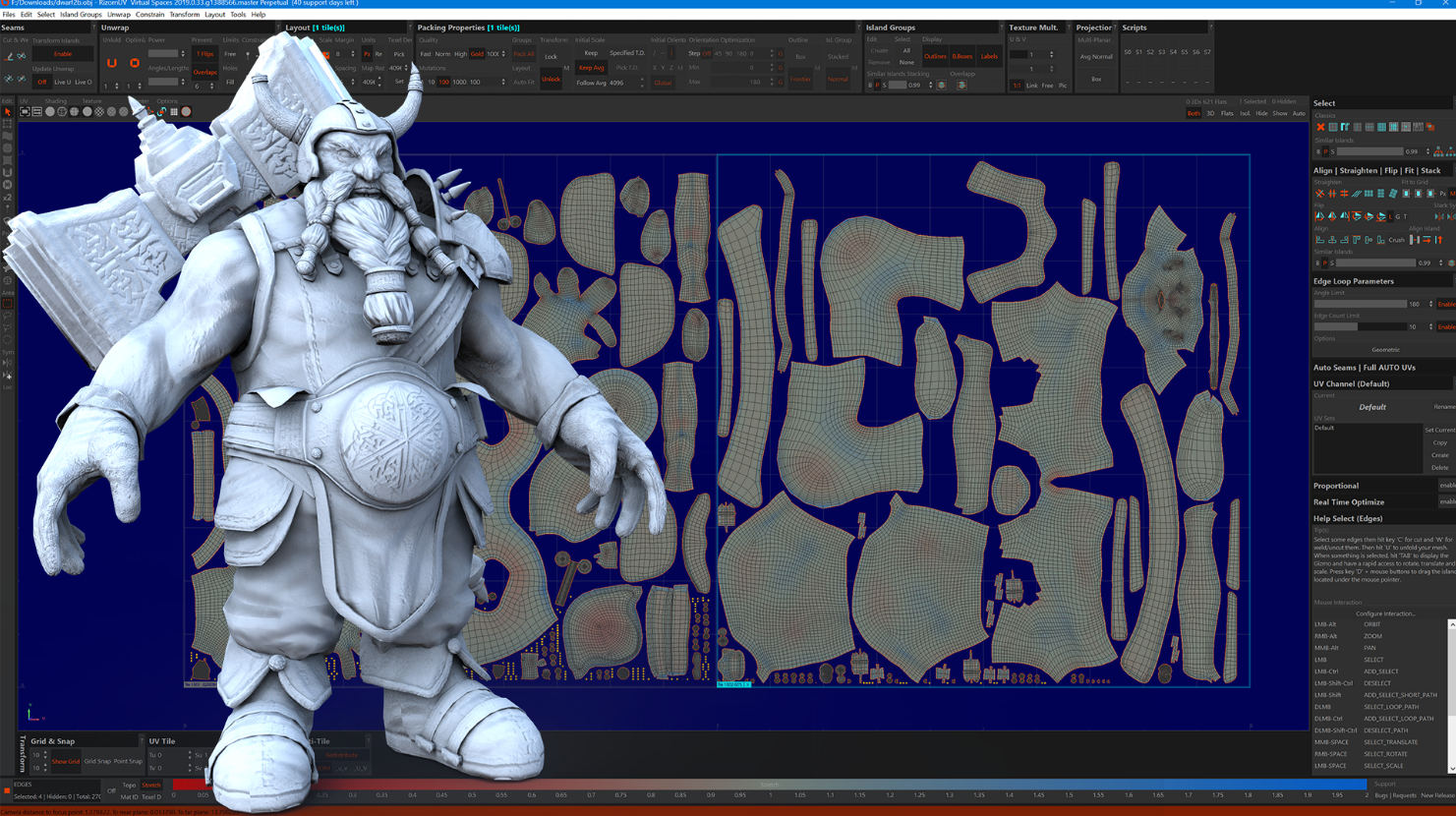
Task: Toggle Outlines display in Island Groups
Action: [935, 56]
